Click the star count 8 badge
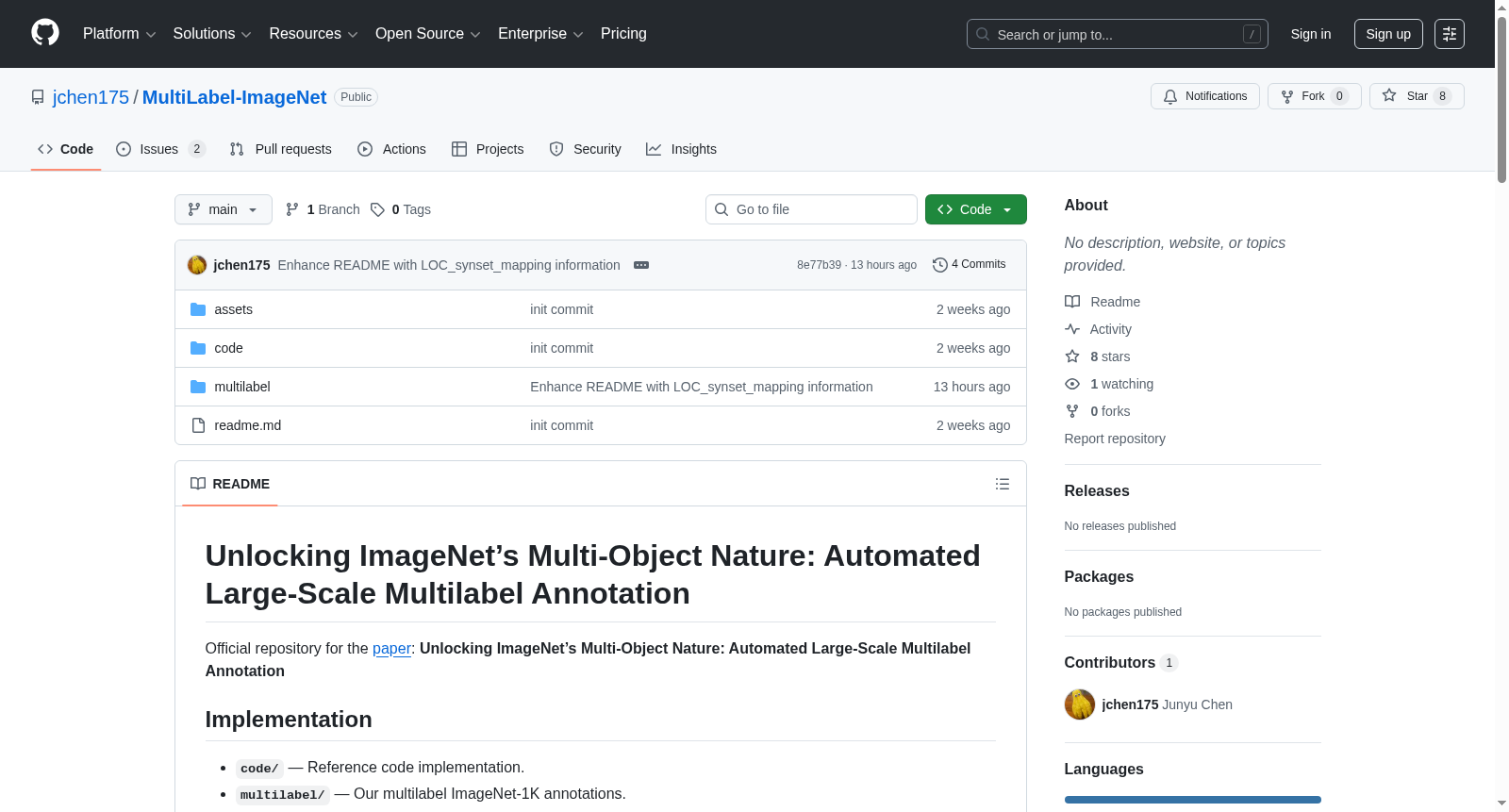The width and height of the screenshot is (1509, 812). (1442, 96)
